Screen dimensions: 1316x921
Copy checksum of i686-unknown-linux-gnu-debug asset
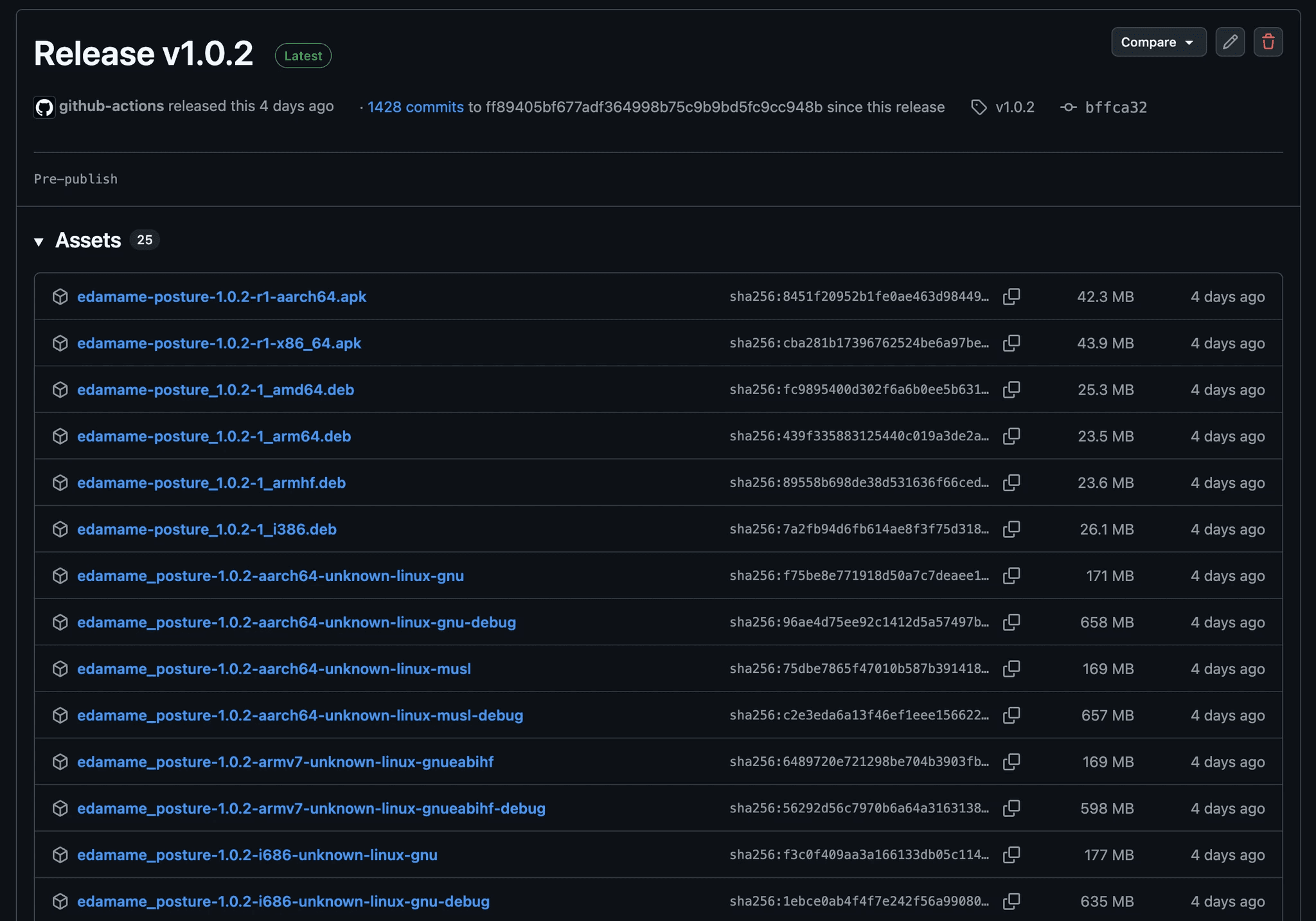1011,901
